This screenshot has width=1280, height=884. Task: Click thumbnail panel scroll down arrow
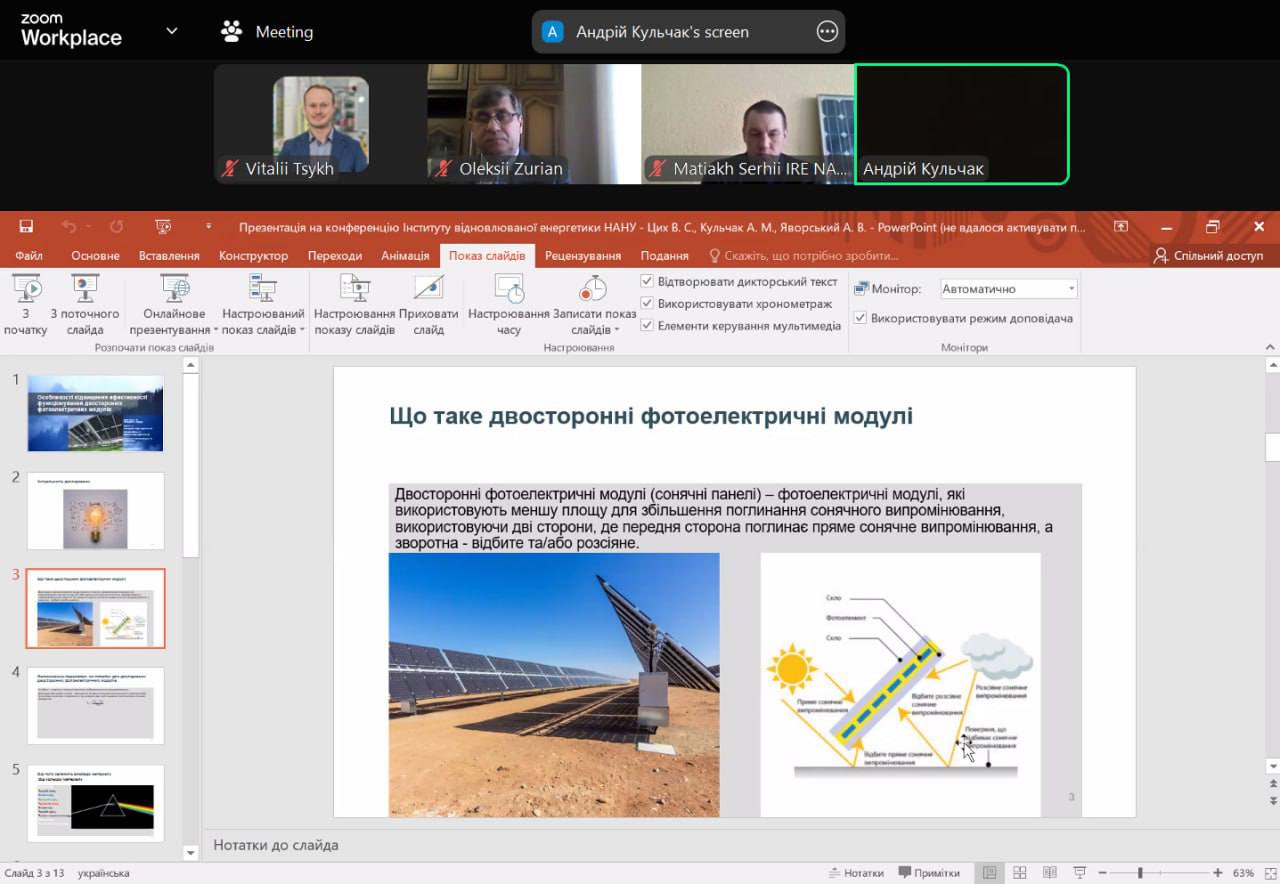pos(191,852)
